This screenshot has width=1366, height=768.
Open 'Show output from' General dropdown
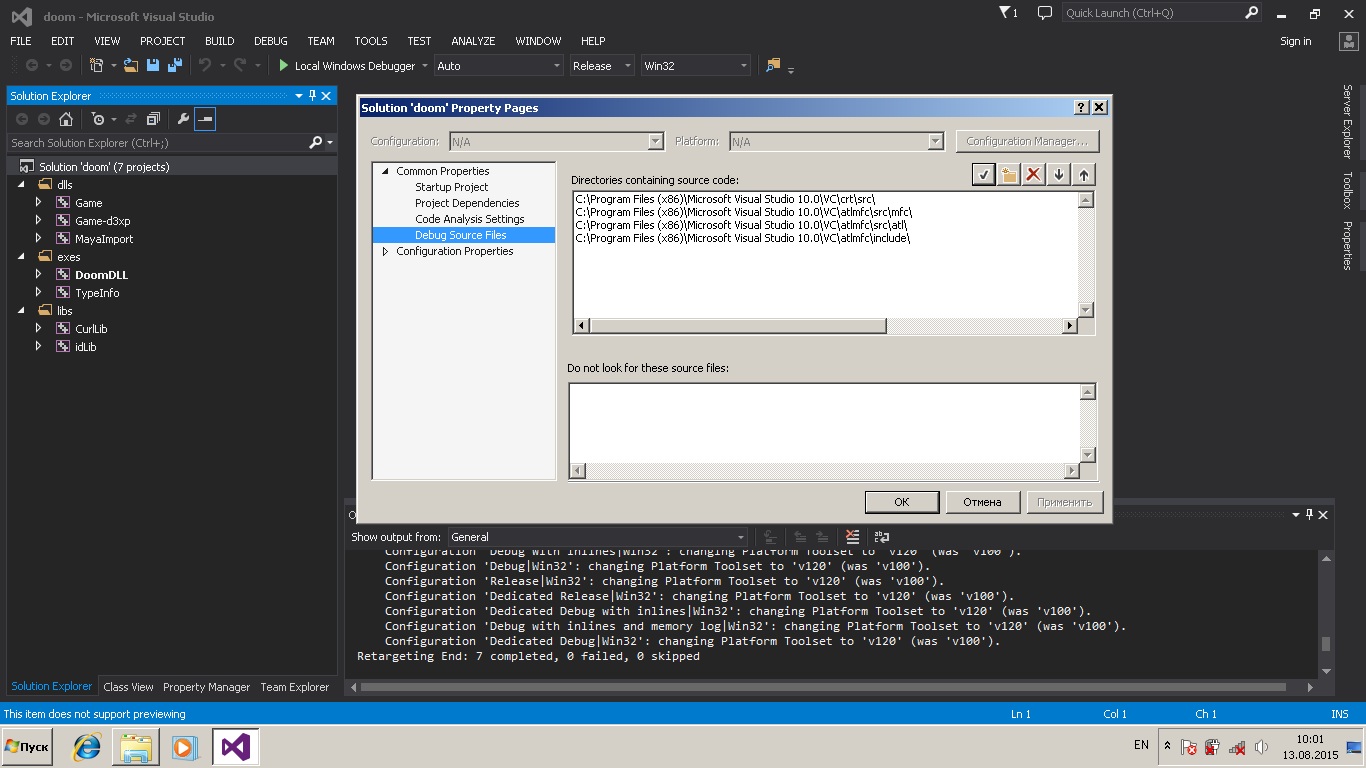(x=740, y=537)
